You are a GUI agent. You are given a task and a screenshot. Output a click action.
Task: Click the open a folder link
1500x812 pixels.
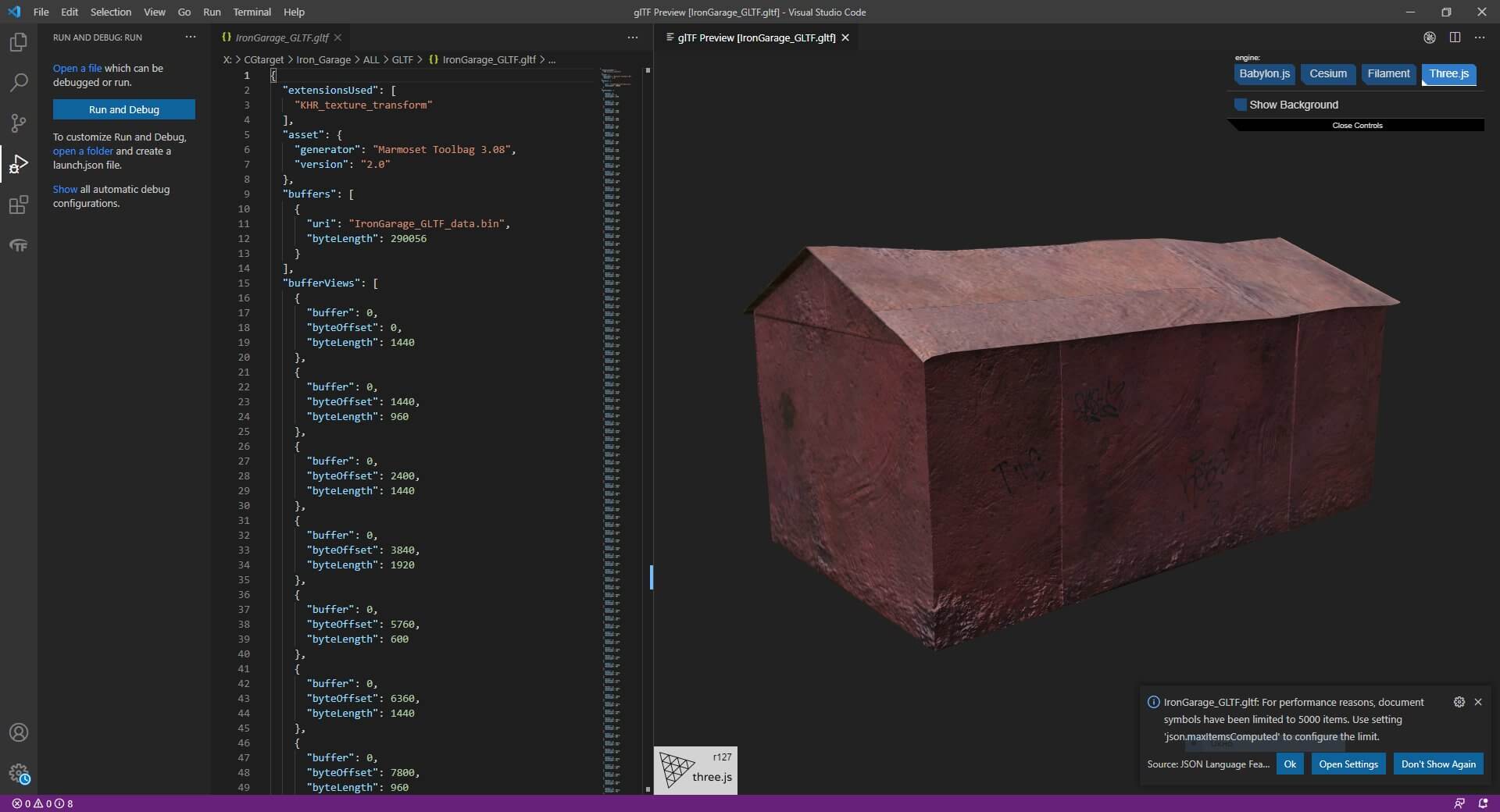click(x=83, y=151)
